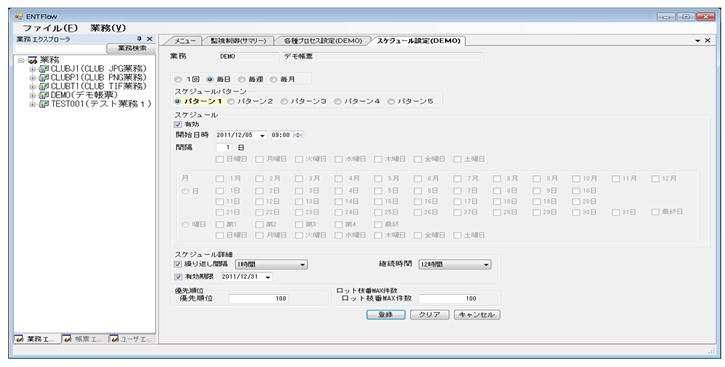Image resolution: width=725 pixels, height=367 pixels.
Task: Click the 優先順位 input field
Action: pos(258,299)
